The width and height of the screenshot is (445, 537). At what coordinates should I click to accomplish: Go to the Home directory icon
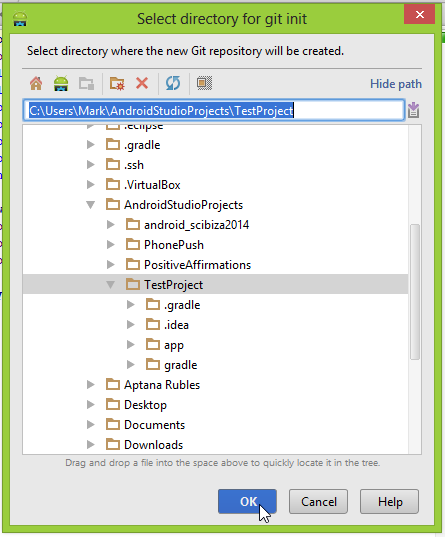(36, 83)
